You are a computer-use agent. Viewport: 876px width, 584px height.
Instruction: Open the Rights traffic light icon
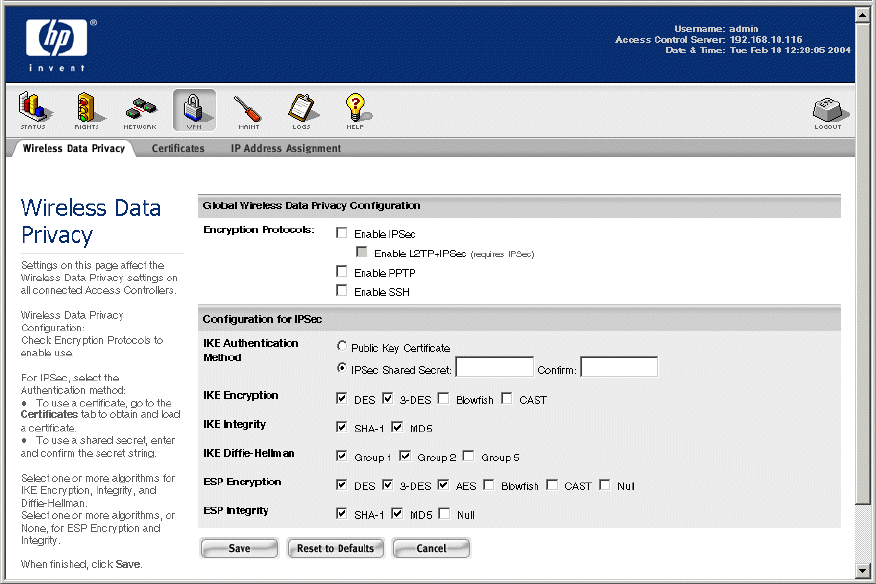click(87, 110)
